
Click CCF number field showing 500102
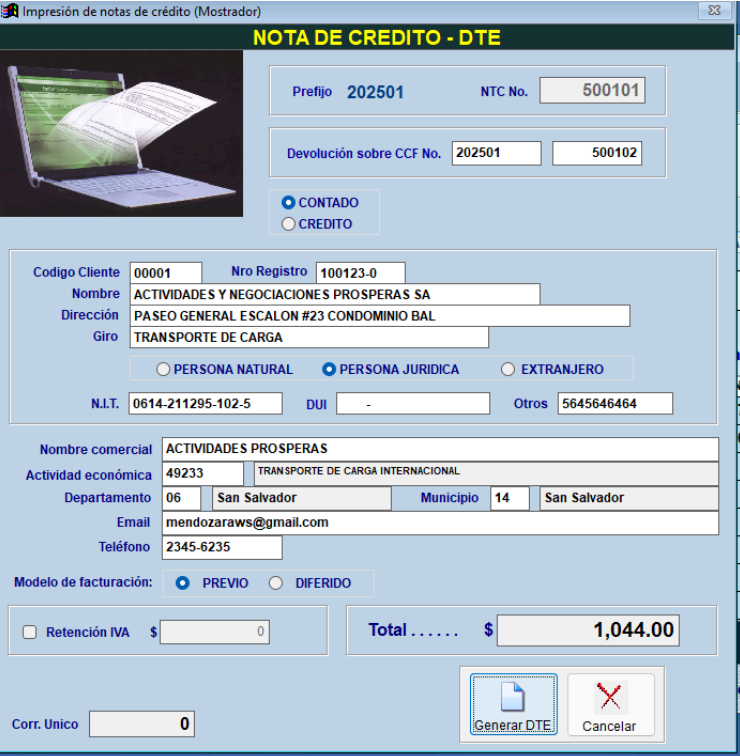click(x=597, y=153)
